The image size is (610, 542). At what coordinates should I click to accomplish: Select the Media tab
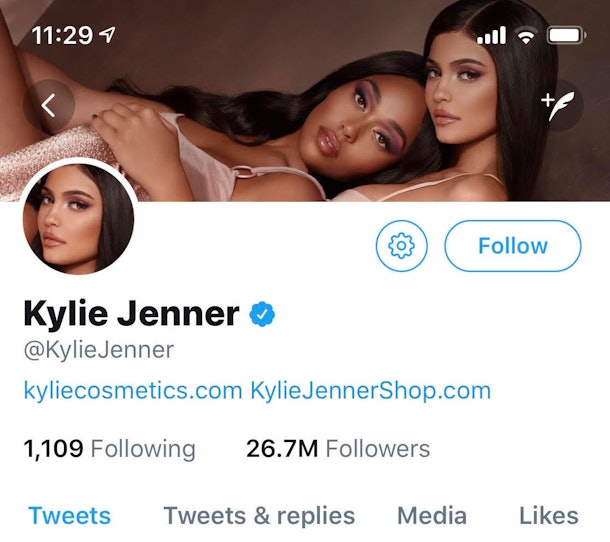[x=432, y=516]
